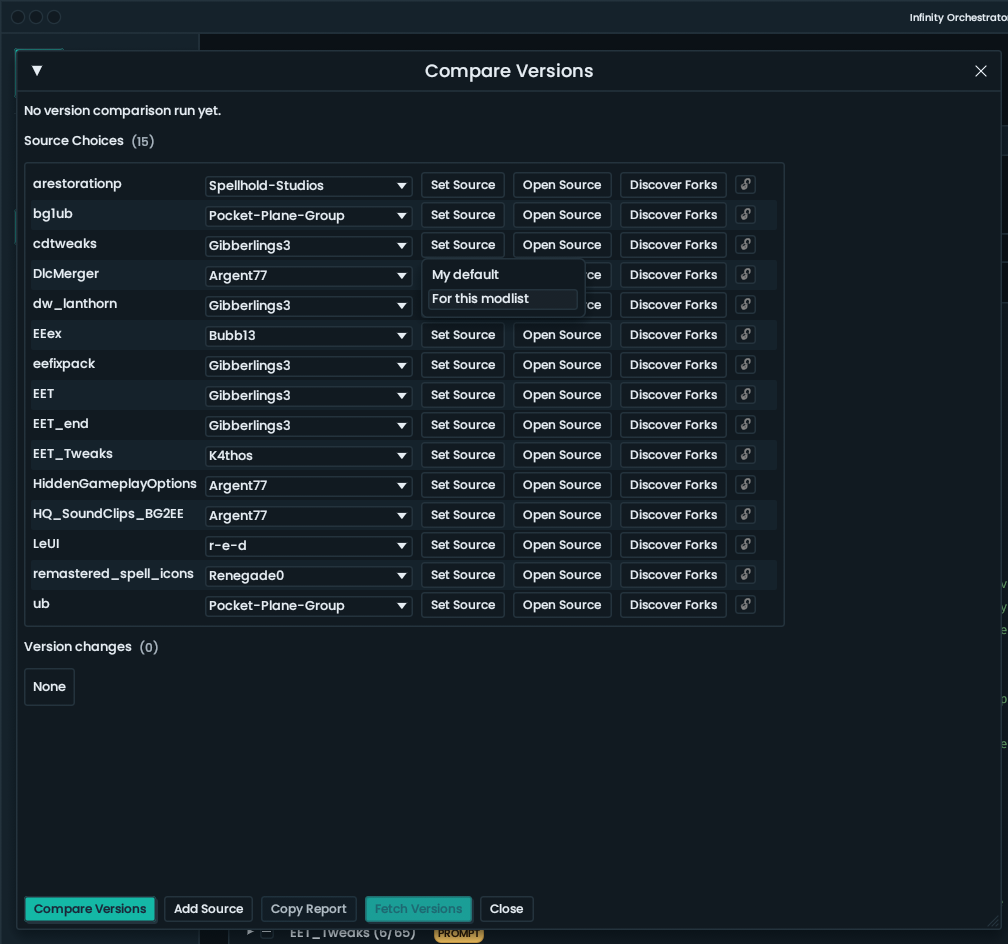The height and width of the screenshot is (944, 1008).
Task: Open source dropdown for bg1ub
Action: point(309,215)
